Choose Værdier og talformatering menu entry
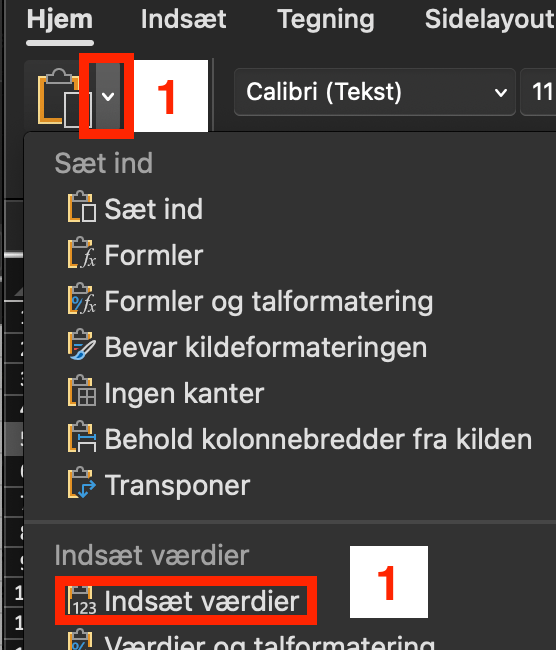Screen dimensions: 556x650 pos(270,642)
